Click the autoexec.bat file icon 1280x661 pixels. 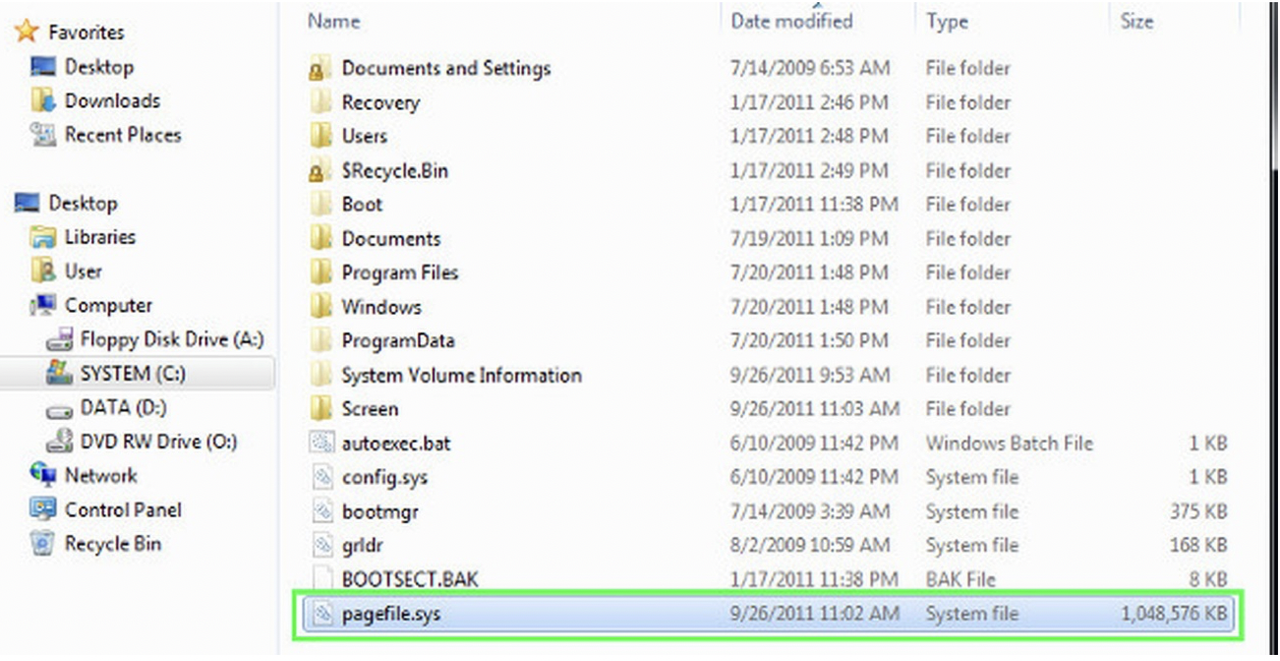320,443
